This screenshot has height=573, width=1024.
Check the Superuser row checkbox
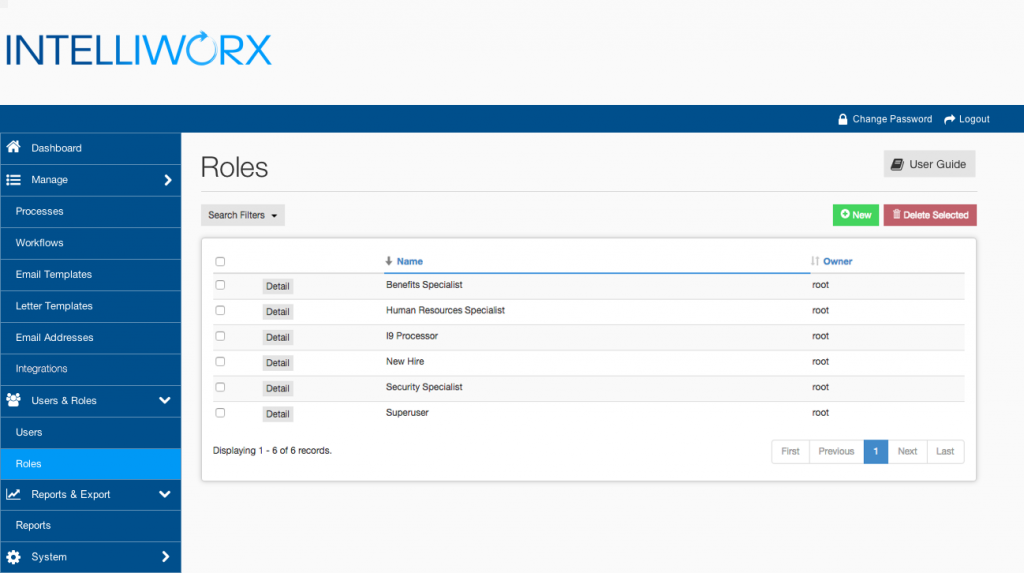[x=220, y=412]
